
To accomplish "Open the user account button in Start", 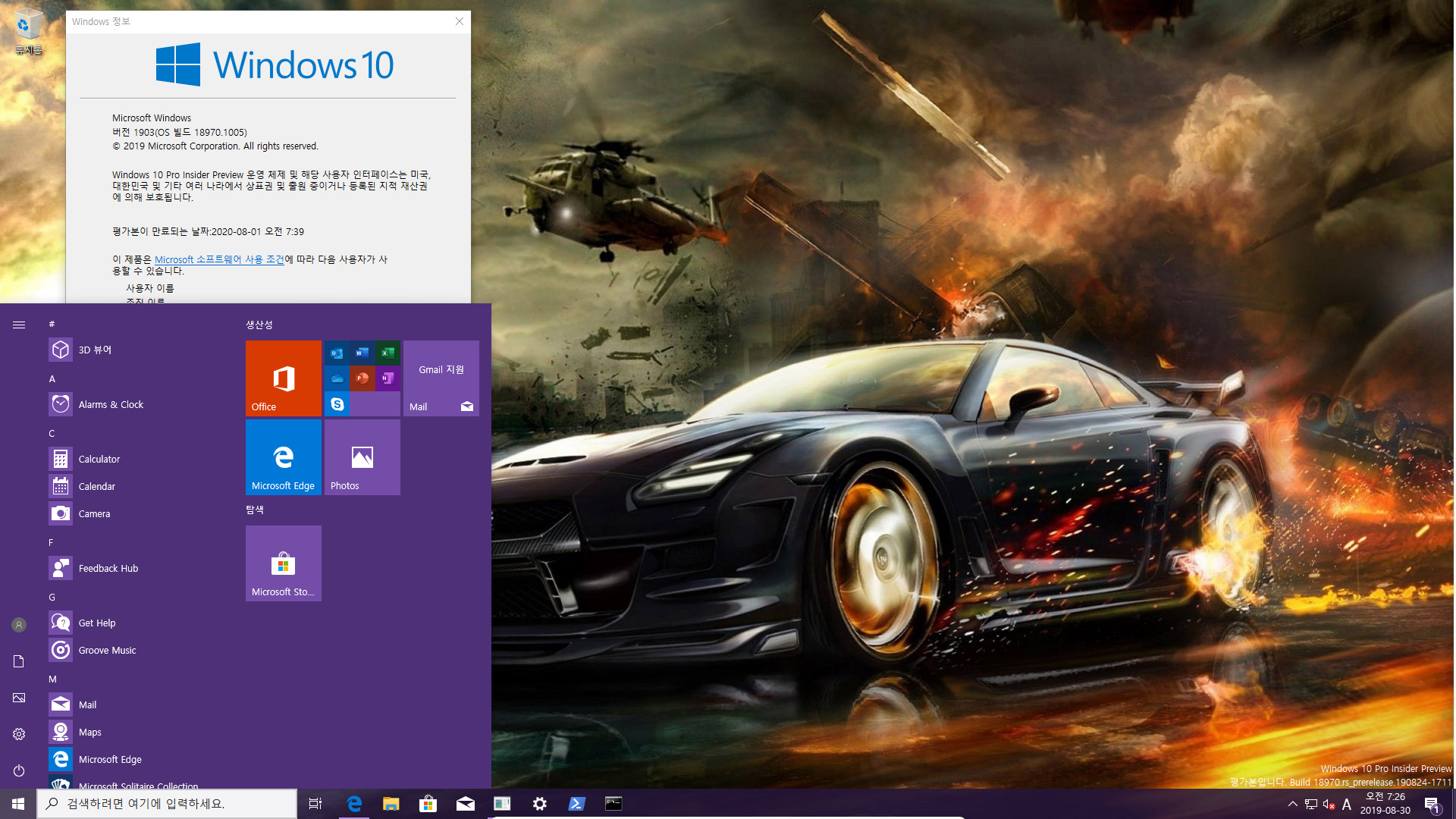I will point(19,625).
